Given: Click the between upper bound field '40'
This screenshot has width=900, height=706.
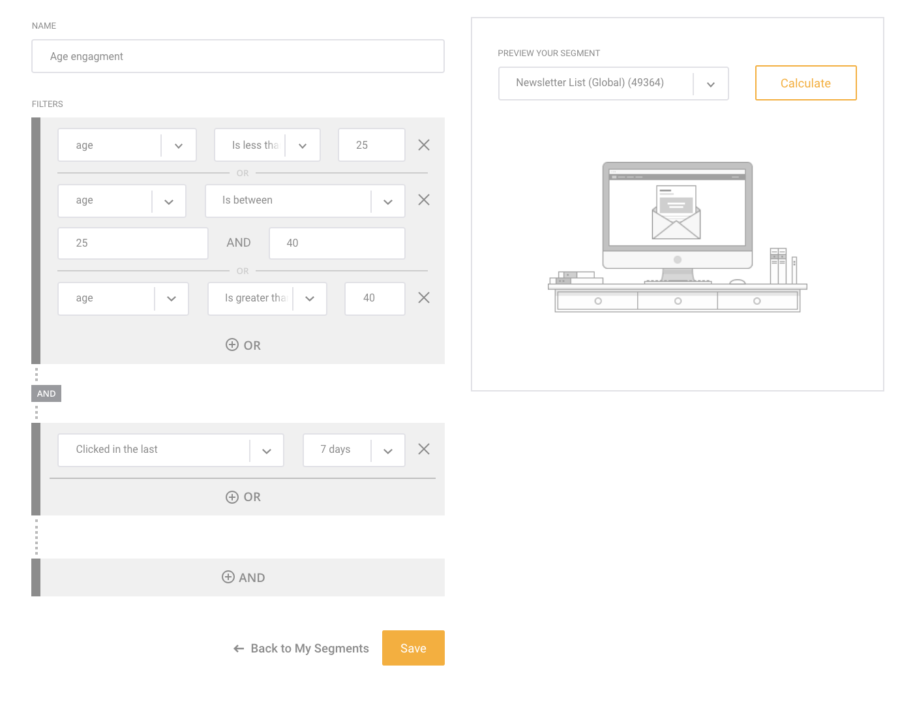Looking at the screenshot, I should 337,243.
